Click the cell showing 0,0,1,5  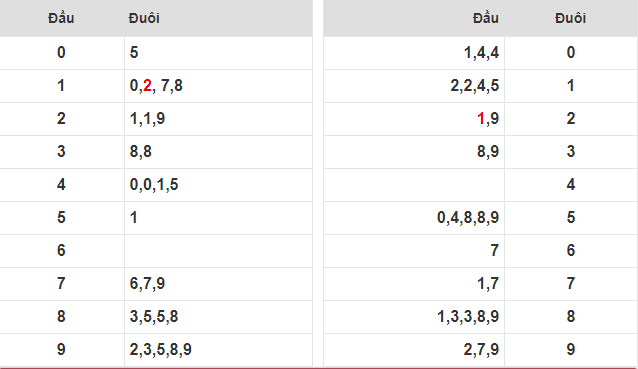pos(218,185)
